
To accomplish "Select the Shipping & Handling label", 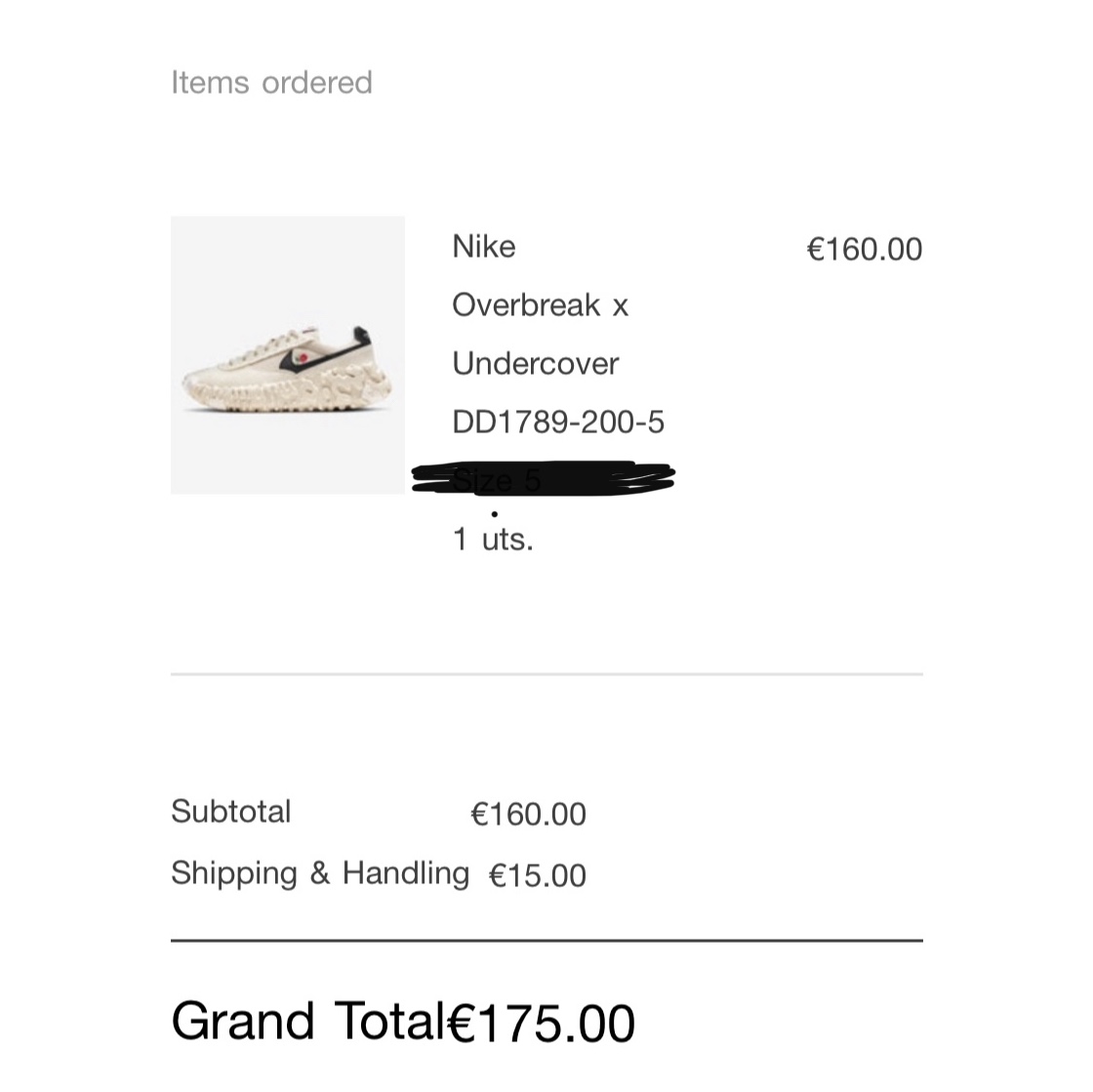I will 320,873.
